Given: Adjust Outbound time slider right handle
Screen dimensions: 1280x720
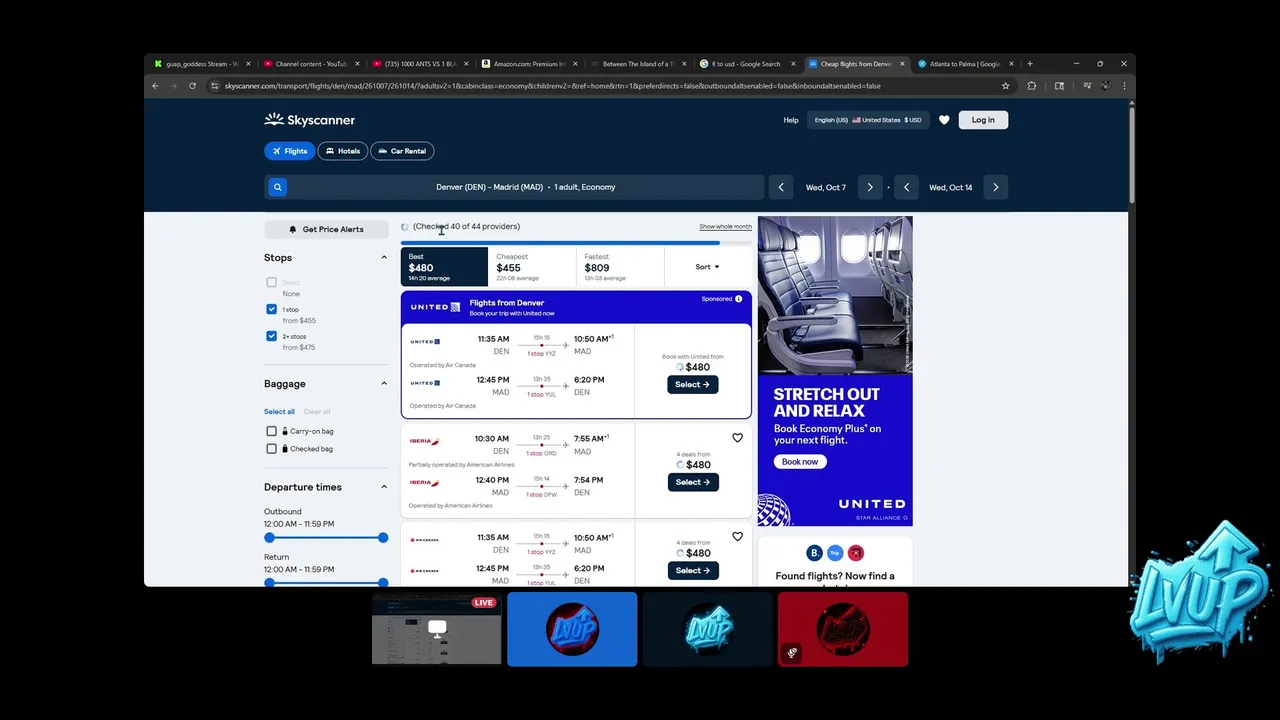Looking at the screenshot, I should (383, 538).
